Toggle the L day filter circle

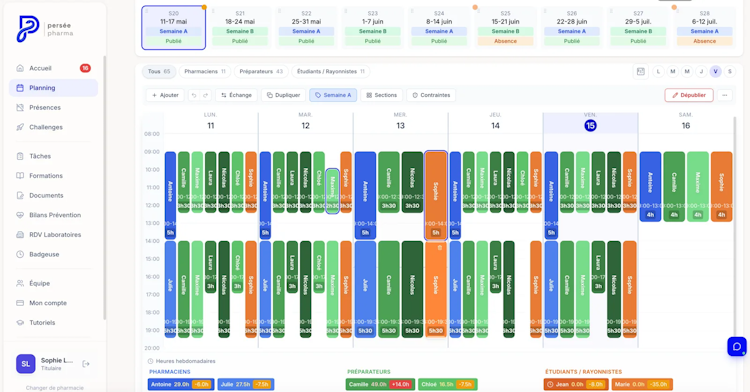[658, 72]
